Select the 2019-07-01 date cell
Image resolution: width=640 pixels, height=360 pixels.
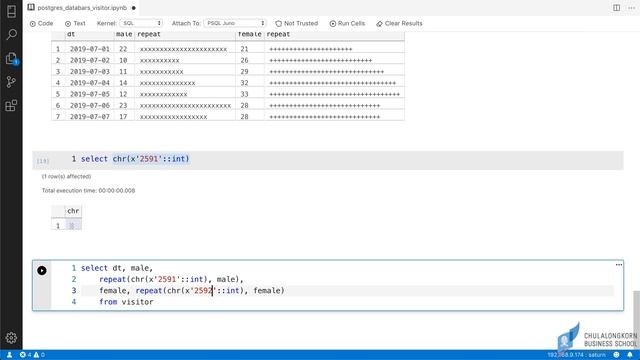coord(89,49)
